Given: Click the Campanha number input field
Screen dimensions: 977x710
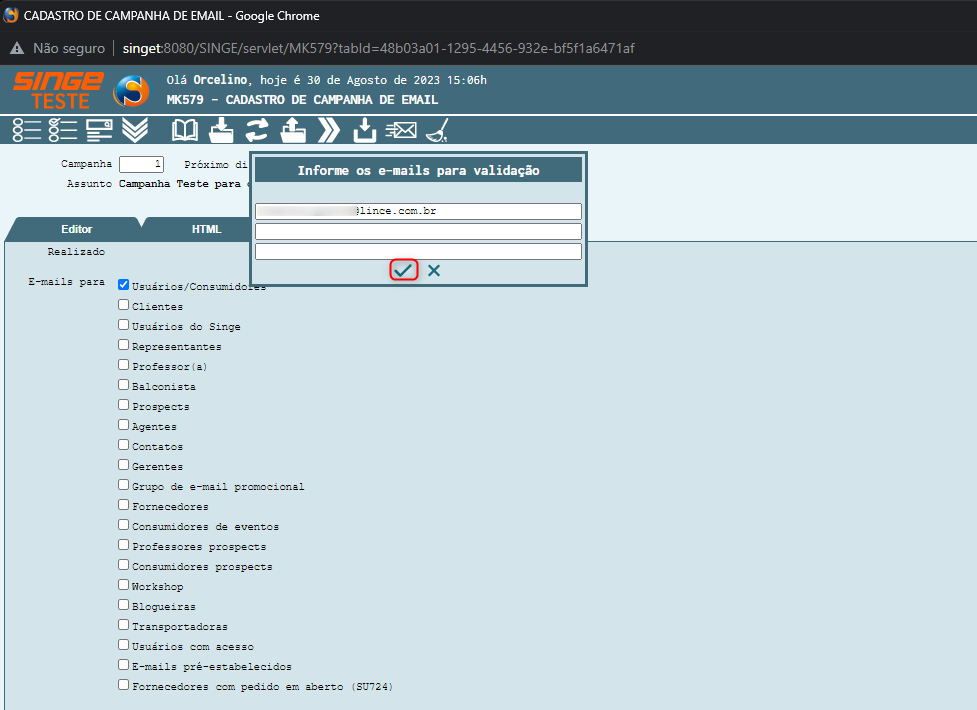Looking at the screenshot, I should coord(141,164).
